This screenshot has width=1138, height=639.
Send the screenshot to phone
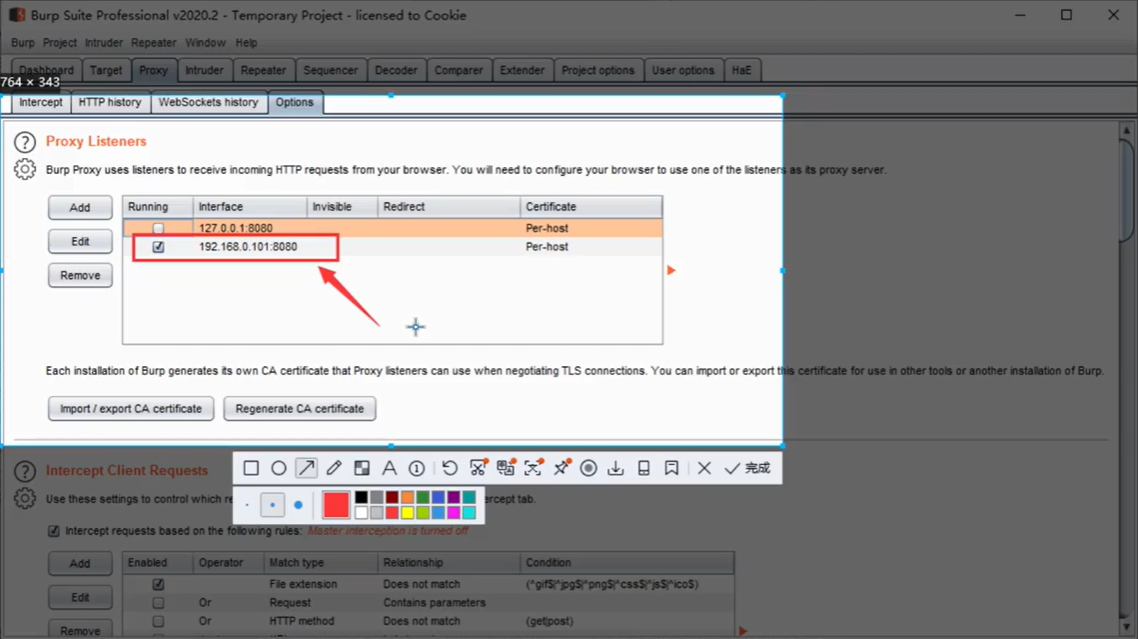(x=644, y=468)
